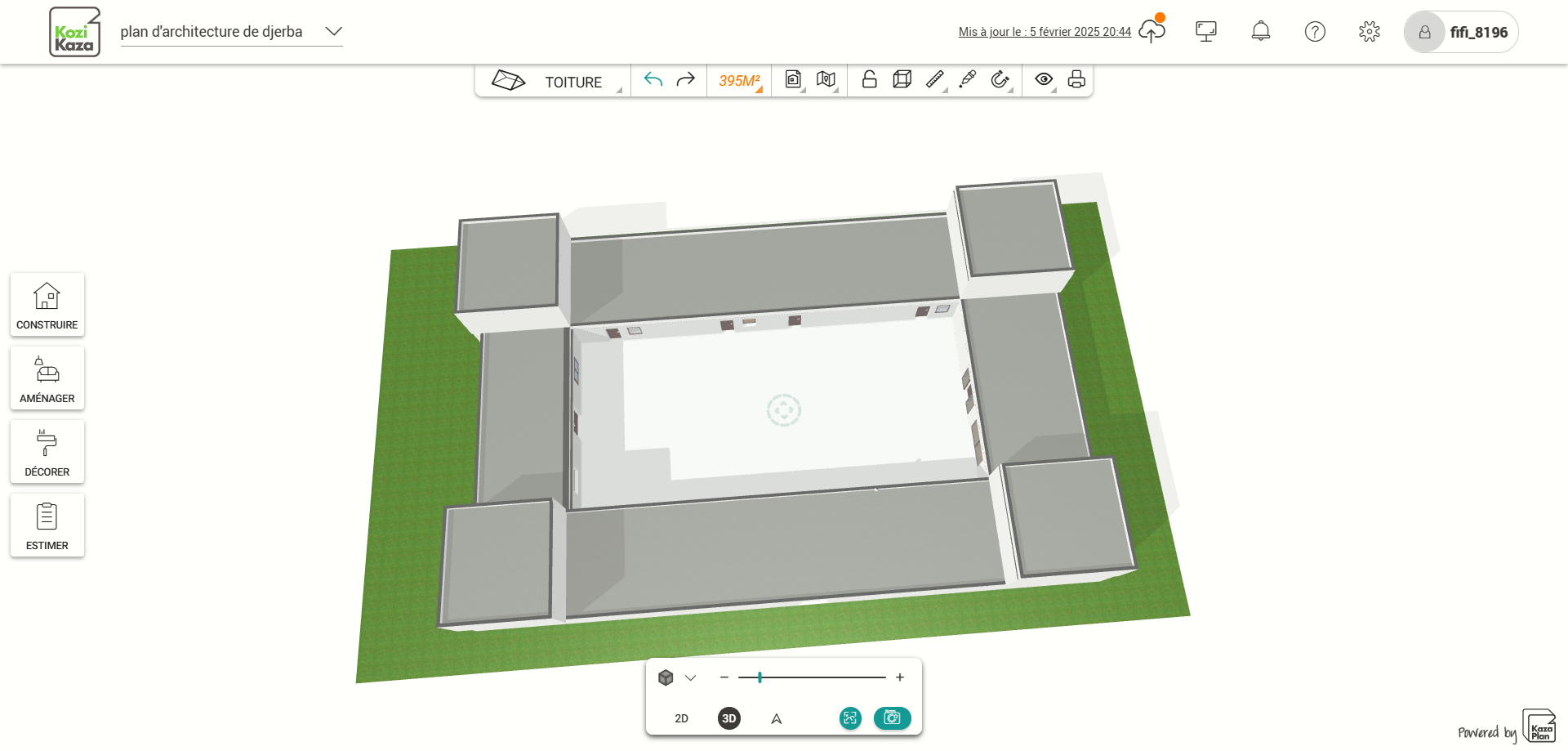The height and width of the screenshot is (751, 1568).
Task: Toggle the padlock lock icon
Action: click(x=869, y=79)
